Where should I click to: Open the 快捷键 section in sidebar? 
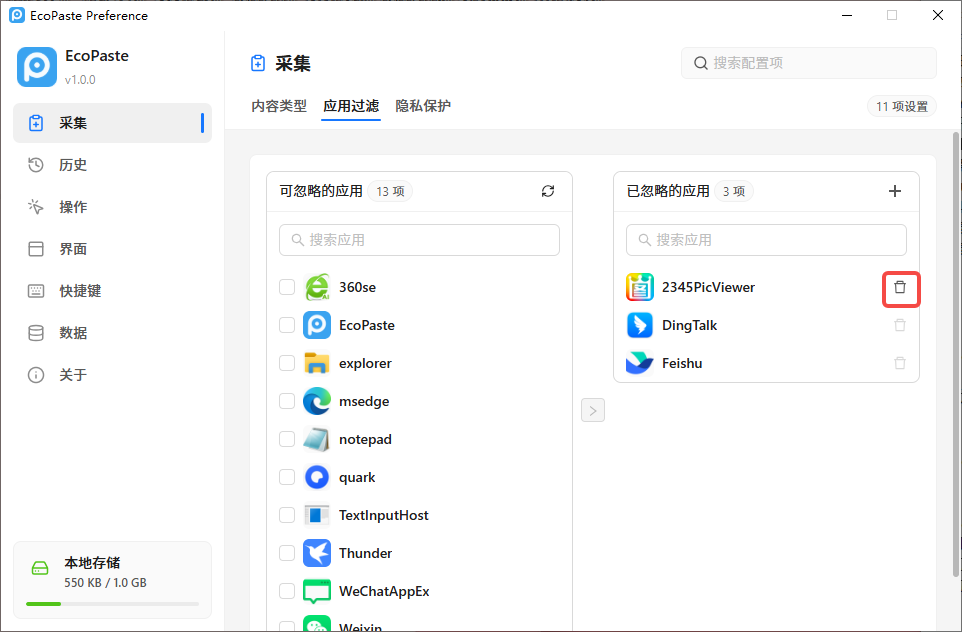click(112, 291)
